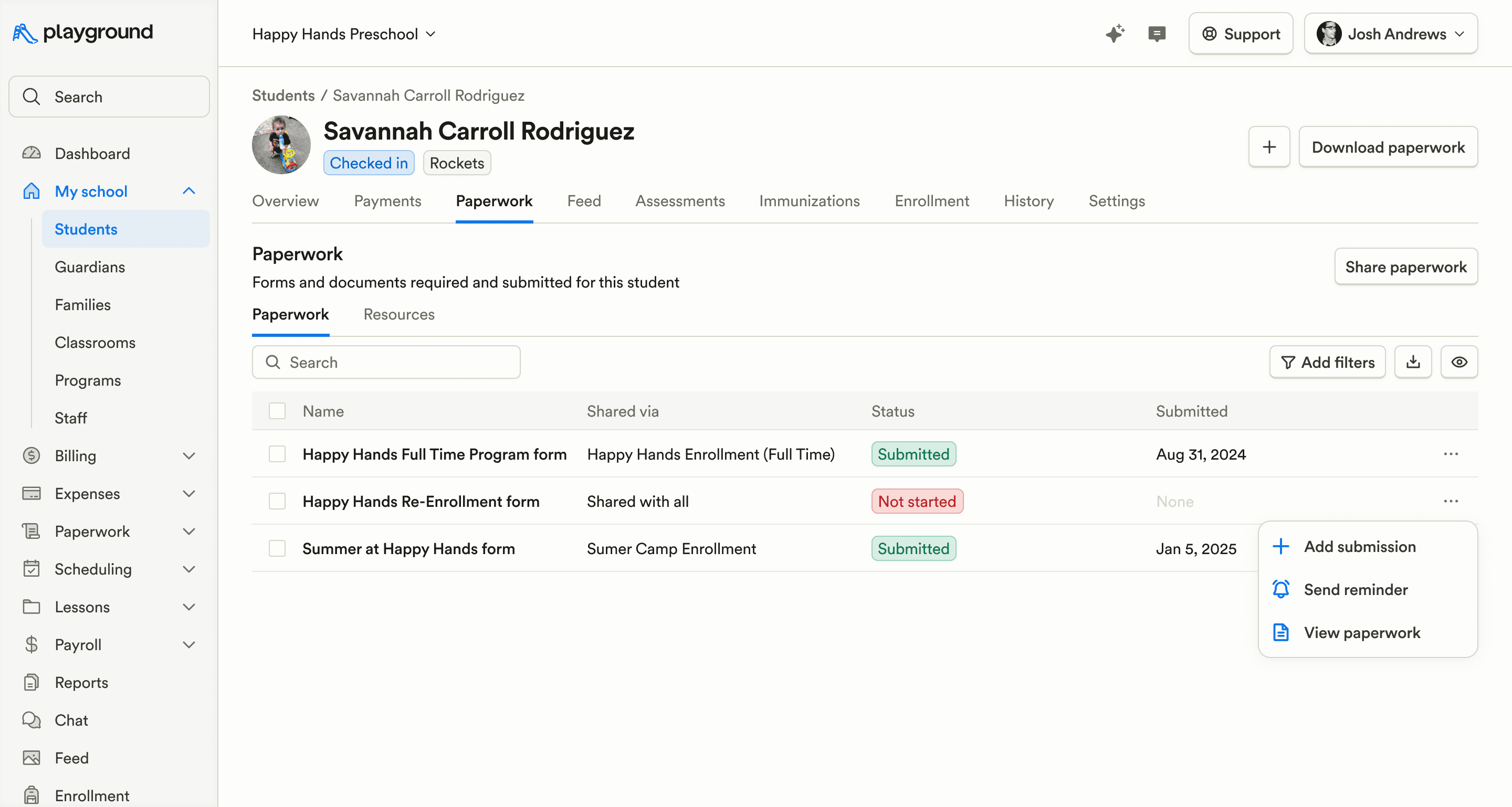Screen dimensions: 1512x807
Task: Choose Send reminder from the context menu
Action: click(1355, 589)
